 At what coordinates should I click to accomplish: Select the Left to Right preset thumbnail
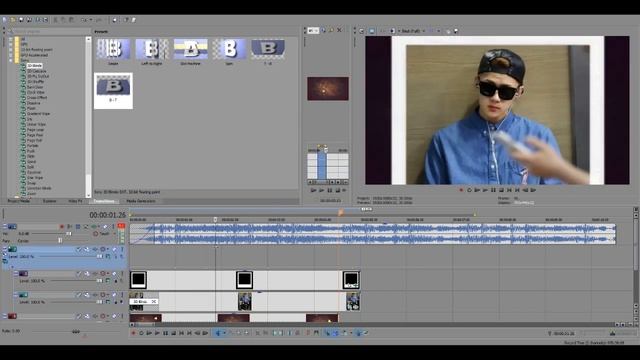152,49
